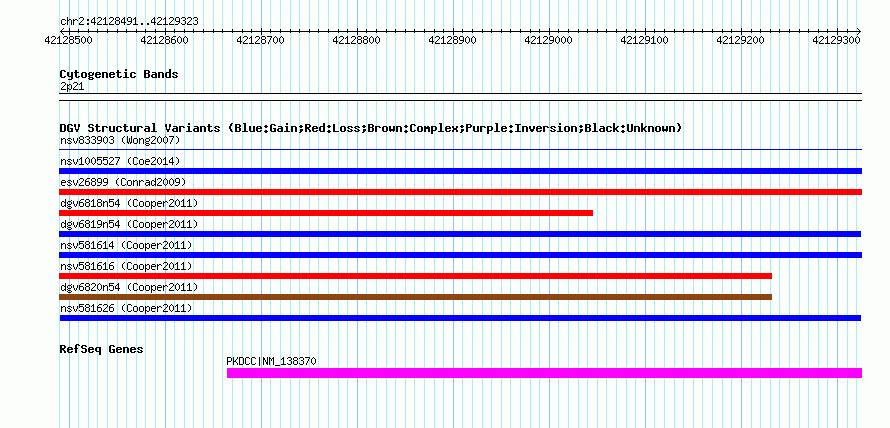Click ruler position 42129100
890x428 pixels.
coord(645,40)
